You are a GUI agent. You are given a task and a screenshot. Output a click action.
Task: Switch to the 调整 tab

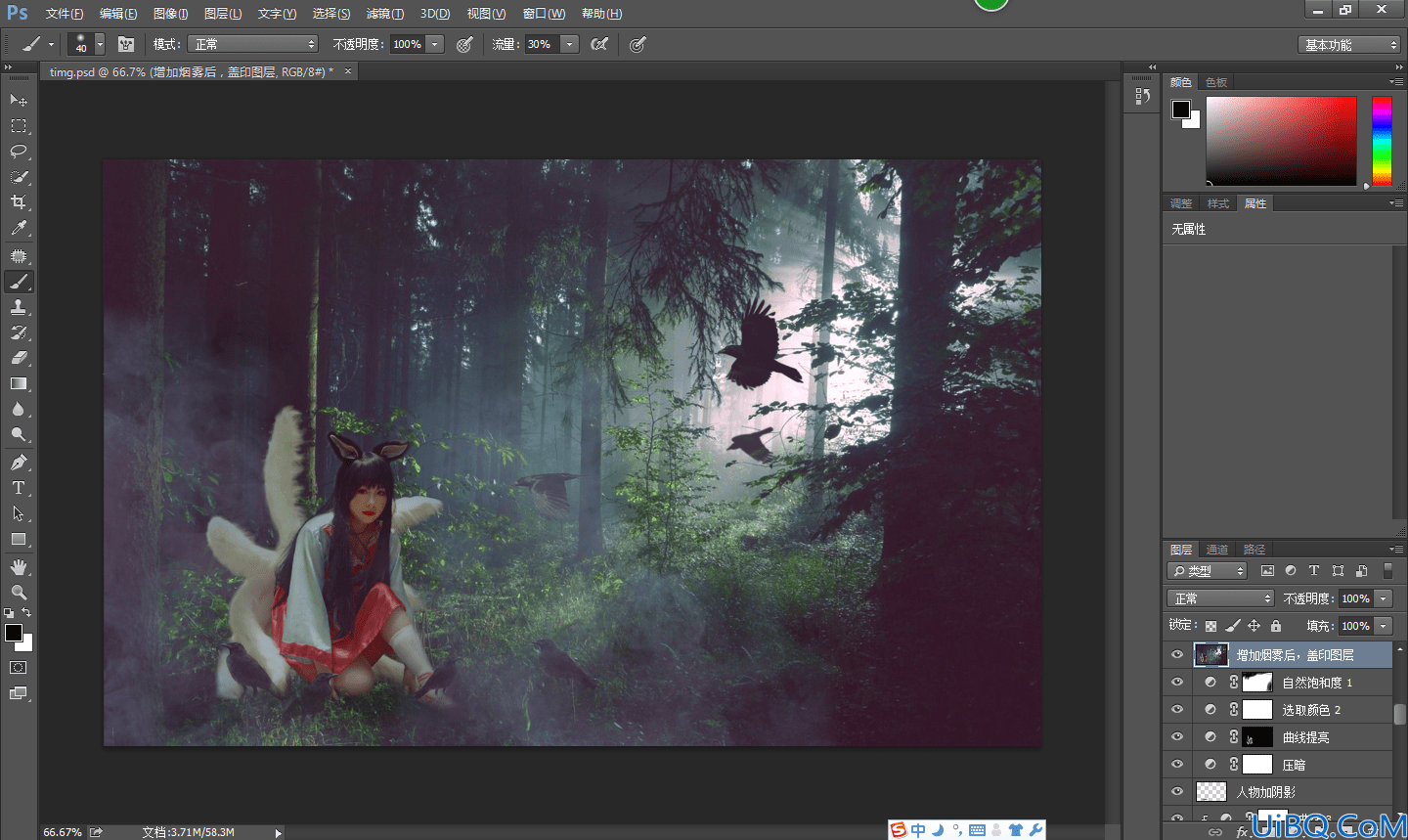pyautogui.click(x=1181, y=203)
